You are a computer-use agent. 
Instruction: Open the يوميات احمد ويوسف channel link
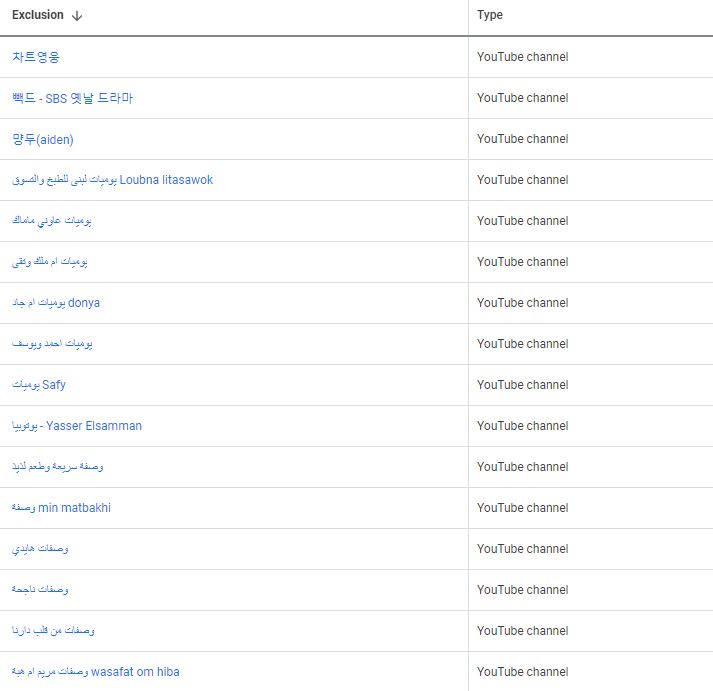point(52,344)
